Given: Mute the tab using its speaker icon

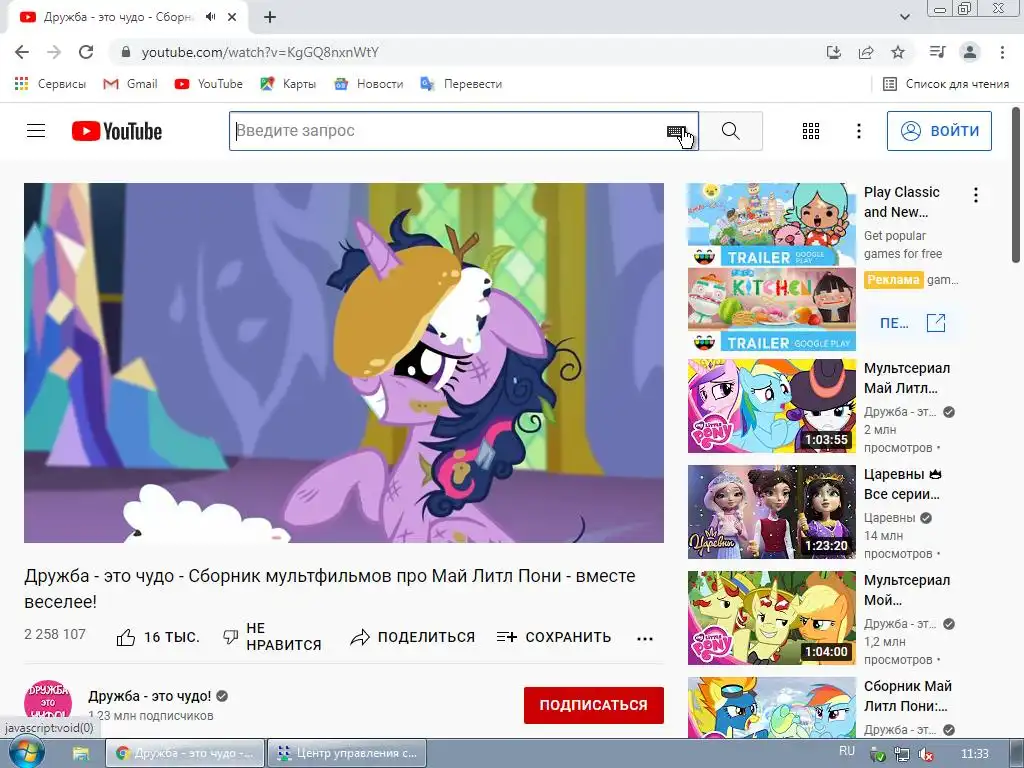Looking at the screenshot, I should (210, 17).
